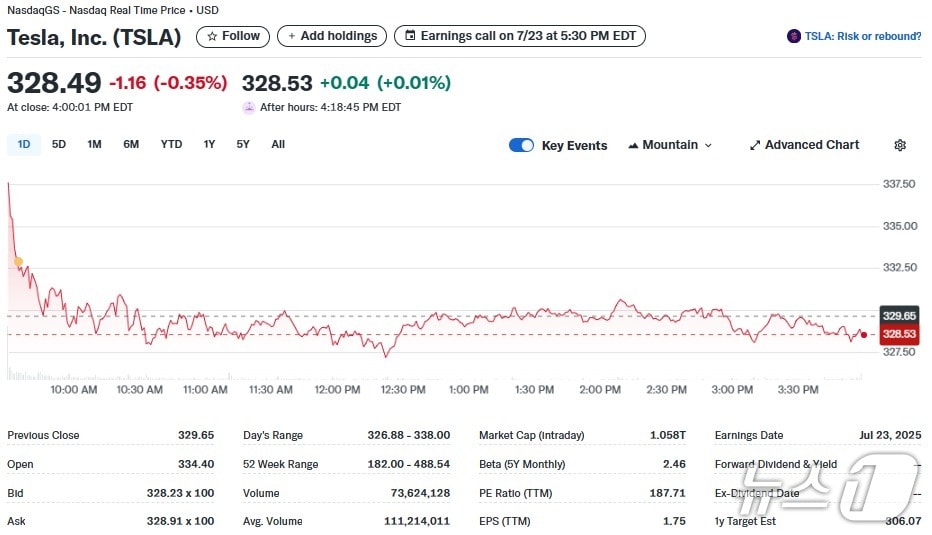Expand the Mountain chart type dropdown

point(708,145)
